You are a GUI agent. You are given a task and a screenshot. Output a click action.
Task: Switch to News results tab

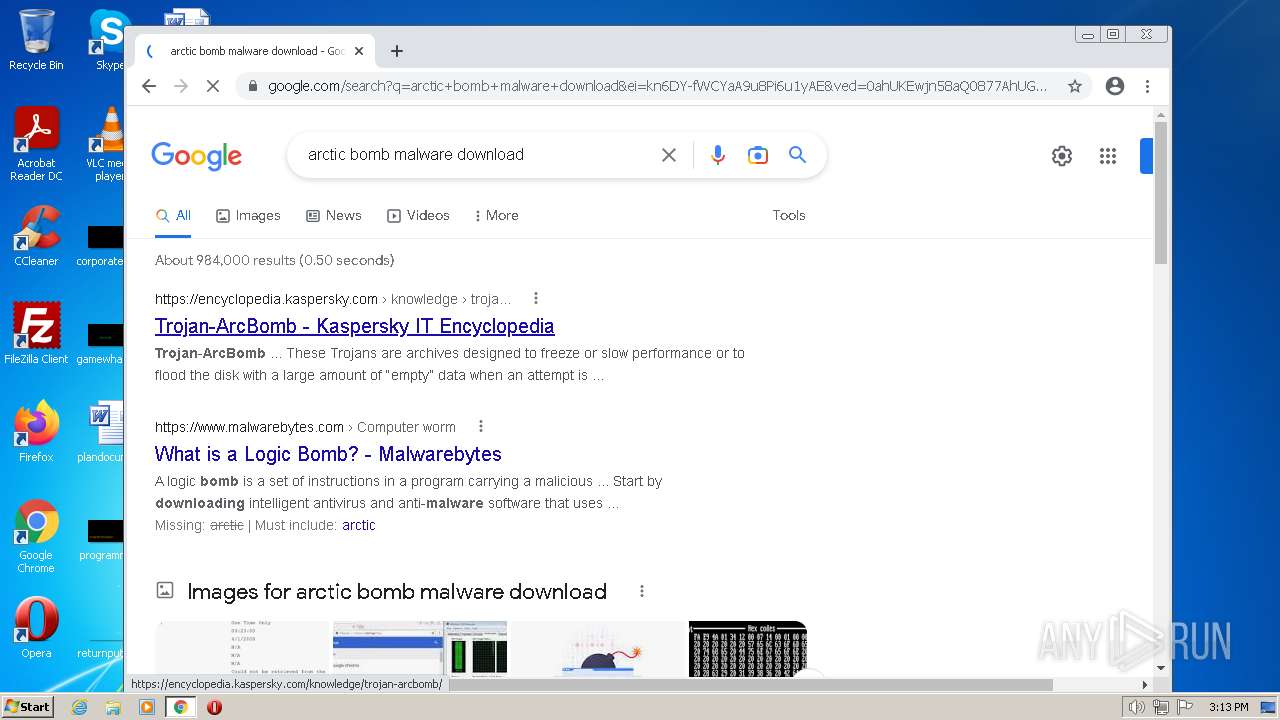tap(333, 215)
